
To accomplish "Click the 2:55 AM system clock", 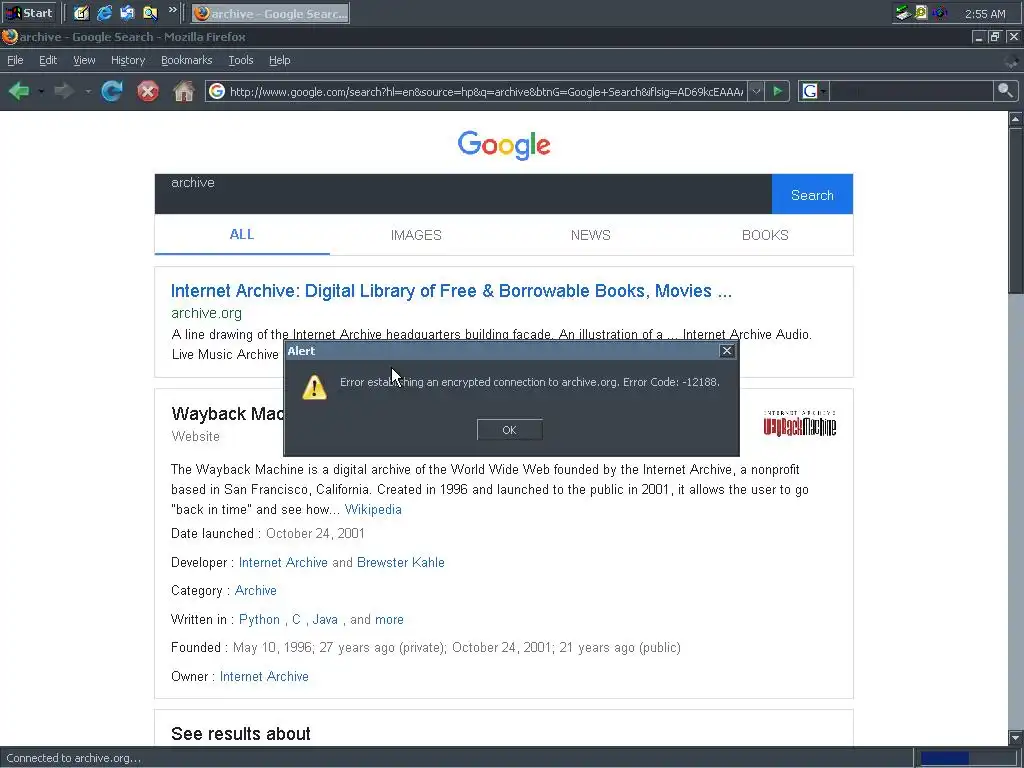I will [985, 13].
